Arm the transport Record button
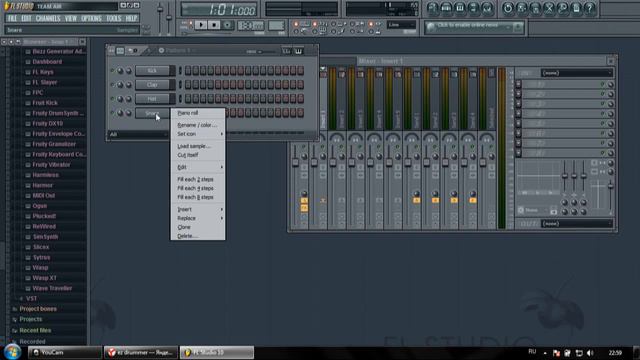 227,25
